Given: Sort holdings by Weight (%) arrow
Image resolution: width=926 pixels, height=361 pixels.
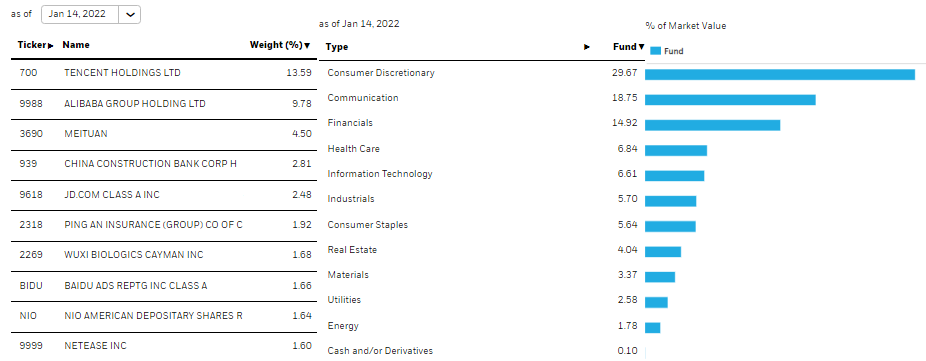Looking at the screenshot, I should click(x=307, y=45).
